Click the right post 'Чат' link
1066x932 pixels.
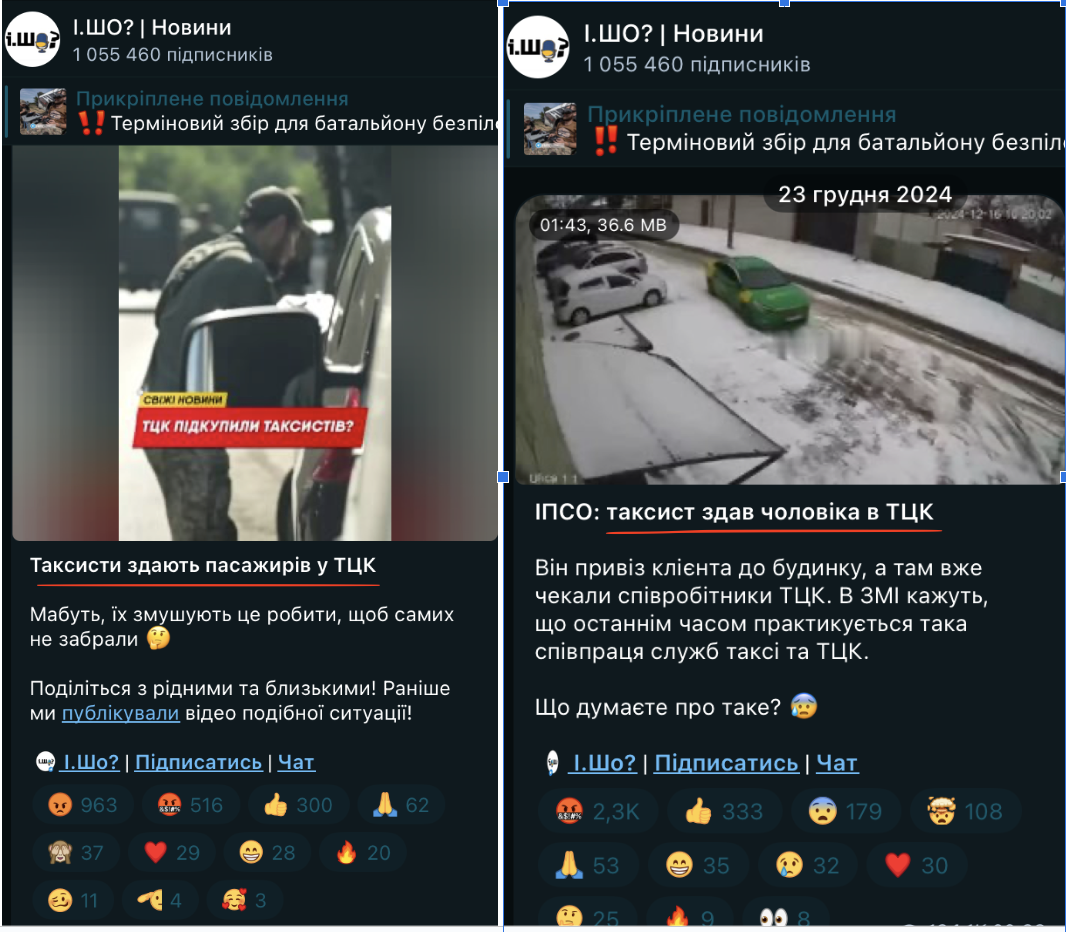(837, 763)
